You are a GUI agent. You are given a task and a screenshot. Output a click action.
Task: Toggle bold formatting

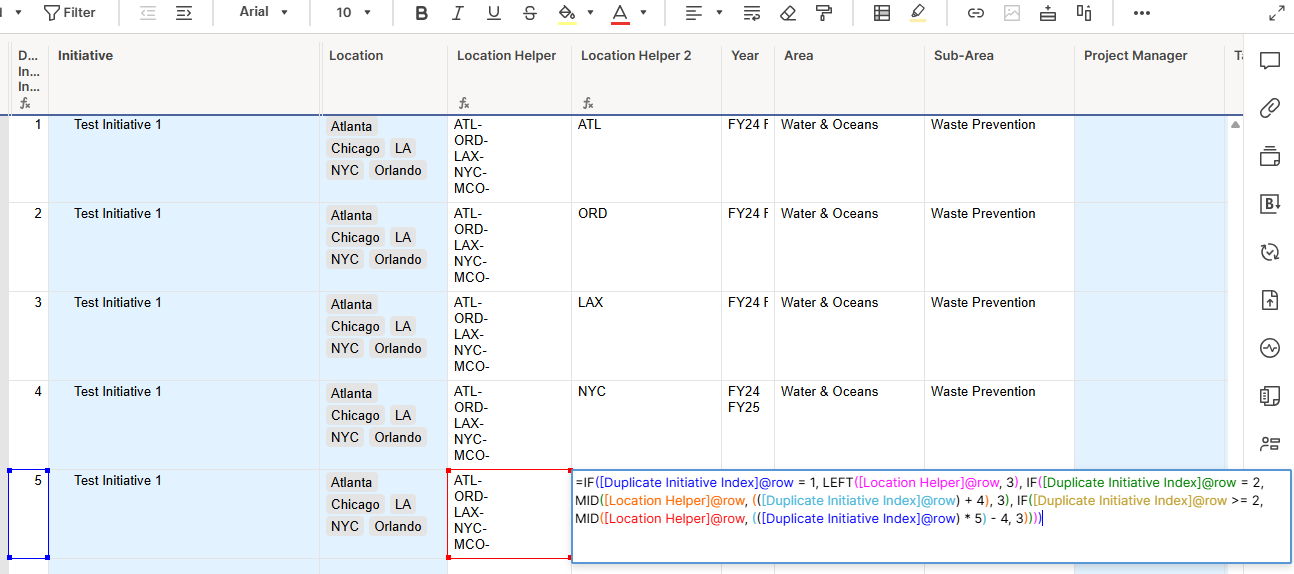click(422, 12)
